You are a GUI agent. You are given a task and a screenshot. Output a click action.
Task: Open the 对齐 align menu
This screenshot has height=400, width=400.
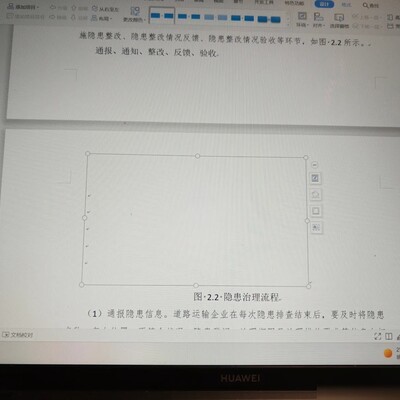point(319,20)
